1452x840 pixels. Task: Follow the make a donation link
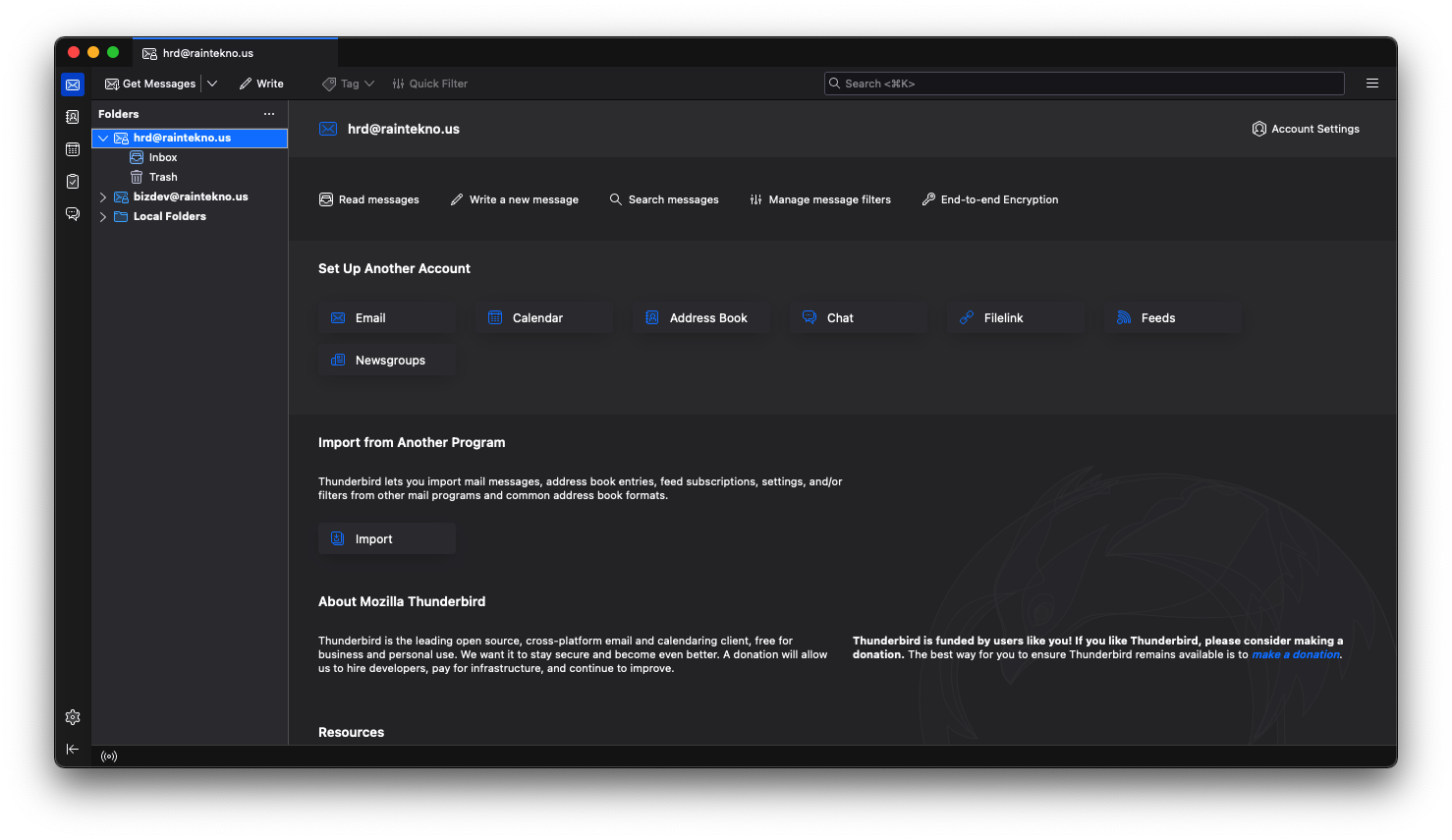coord(1295,655)
